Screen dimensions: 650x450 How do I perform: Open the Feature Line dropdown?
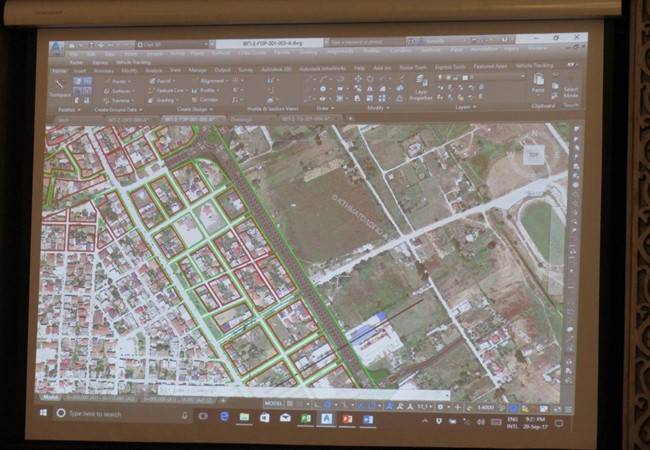[169, 91]
